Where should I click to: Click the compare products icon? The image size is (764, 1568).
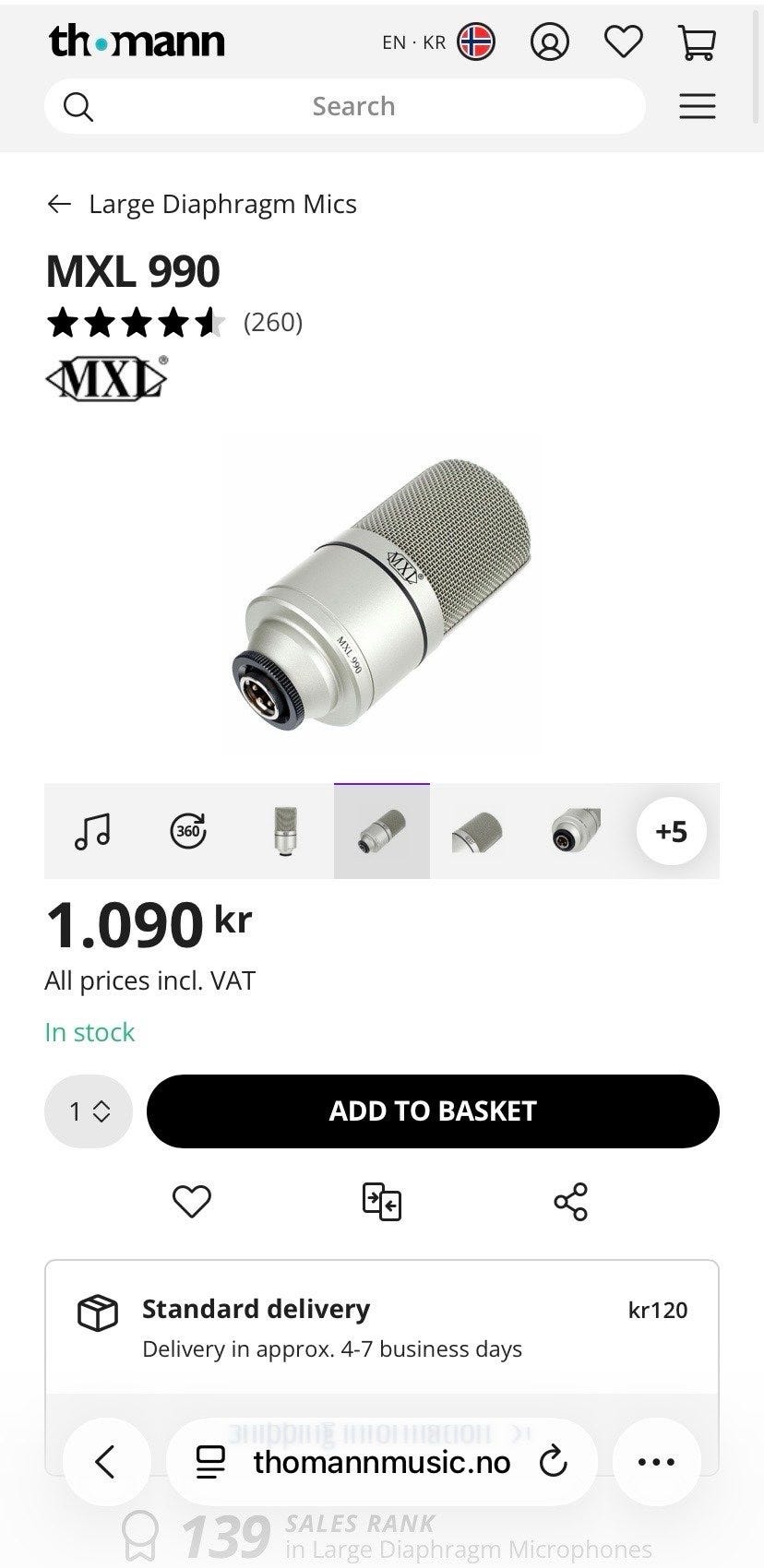click(382, 1201)
